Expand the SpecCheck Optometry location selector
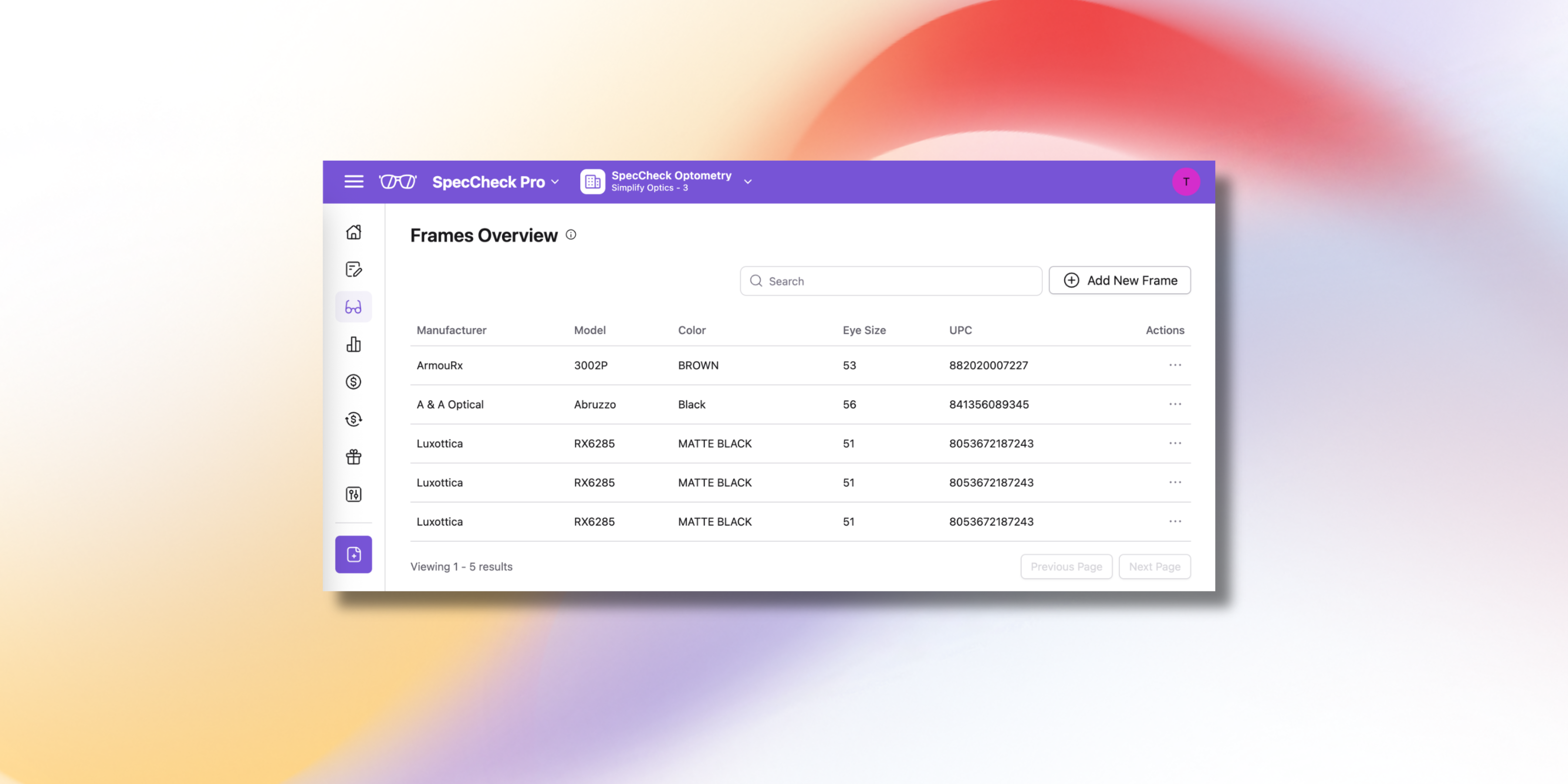 (x=748, y=181)
